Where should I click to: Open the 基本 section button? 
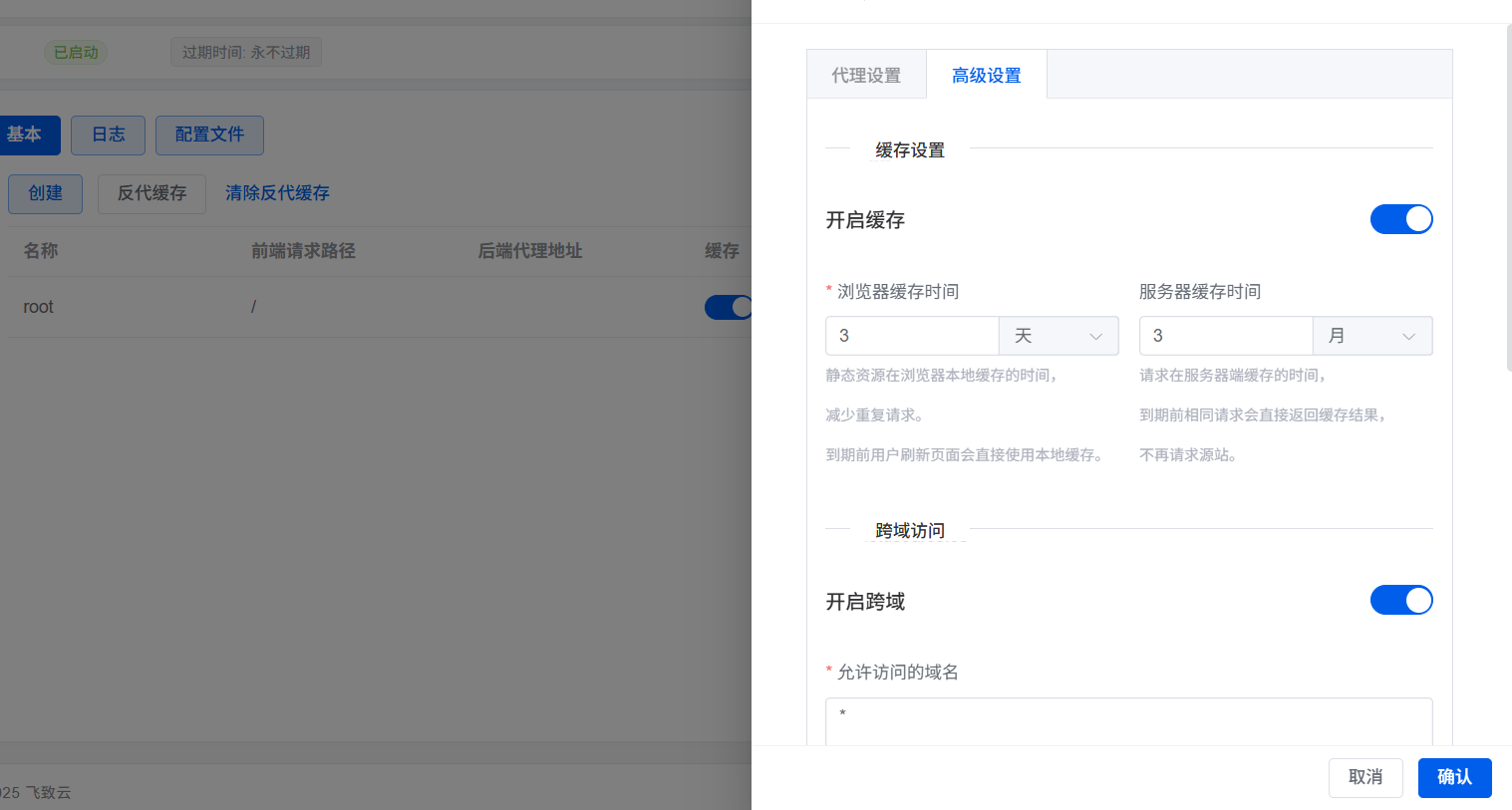pyautogui.click(x=26, y=135)
